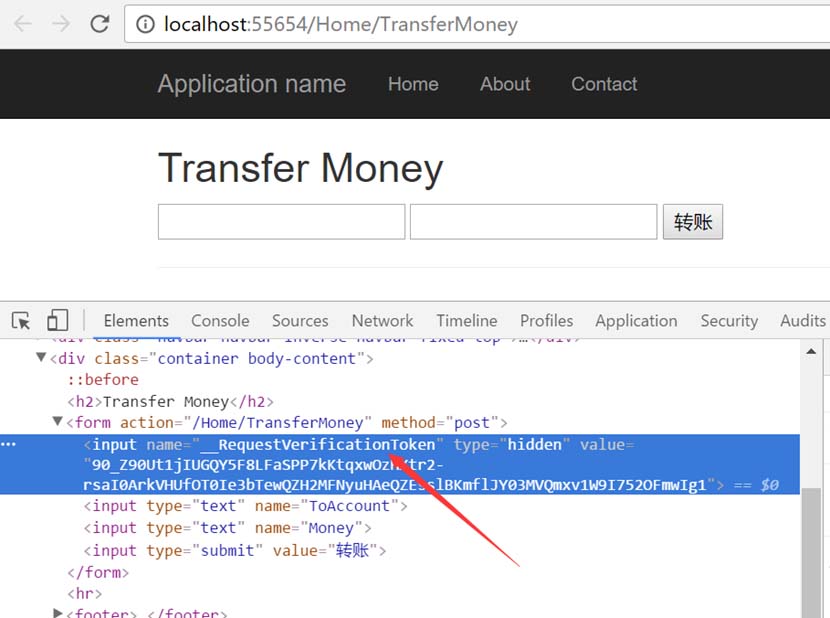This screenshot has width=830, height=618.
Task: Select the submit input 转账 row
Action: tap(234, 550)
